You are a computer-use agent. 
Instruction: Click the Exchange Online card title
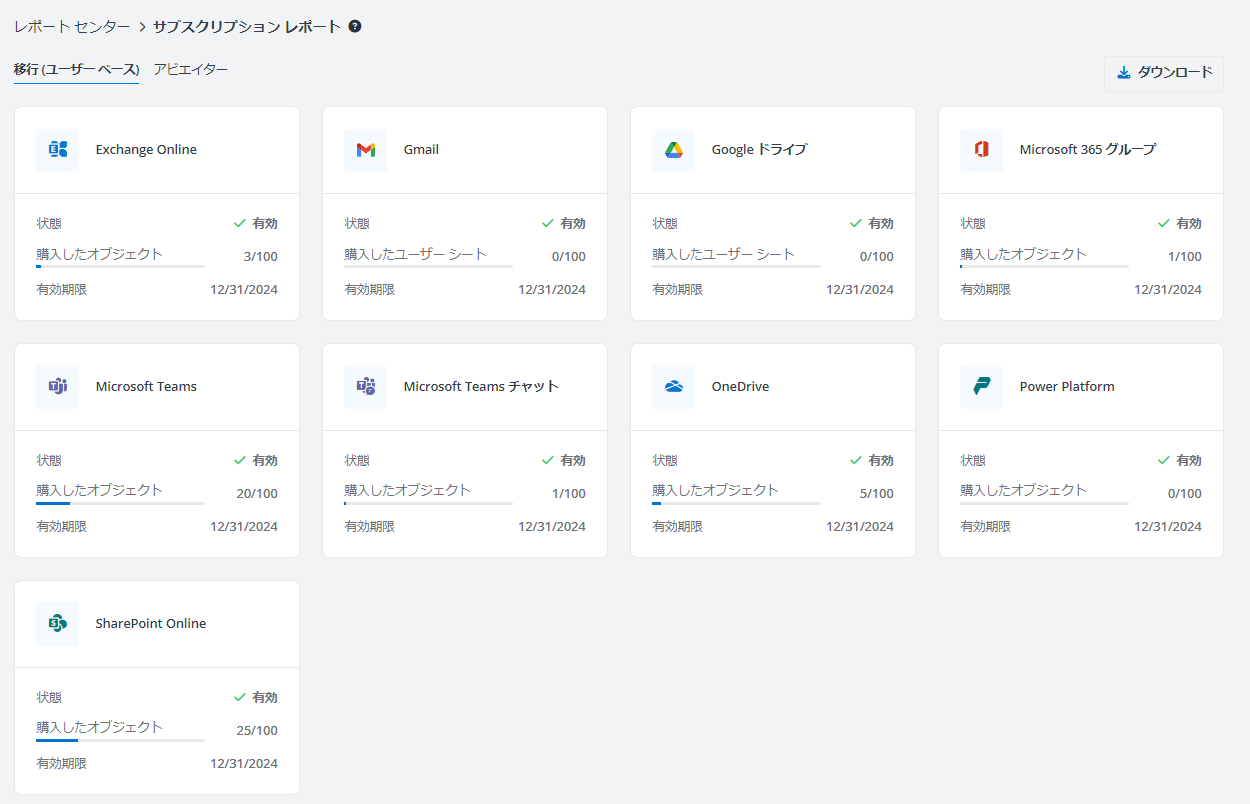pyautogui.click(x=146, y=150)
